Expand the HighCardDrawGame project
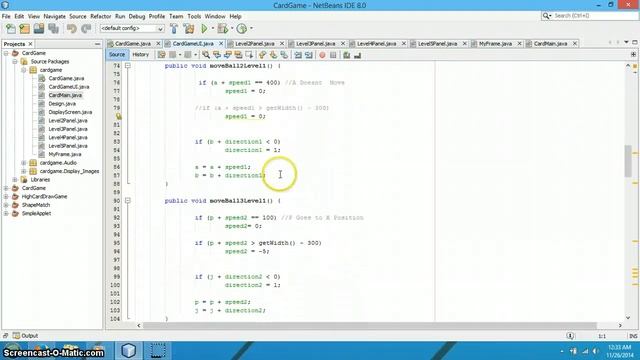This screenshot has width=640, height=360. coord(6,197)
